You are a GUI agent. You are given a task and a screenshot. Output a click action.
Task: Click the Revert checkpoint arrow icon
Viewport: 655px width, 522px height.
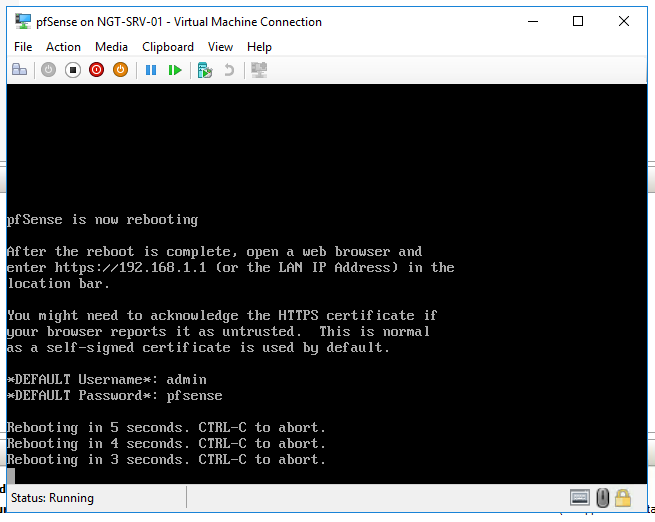(229, 70)
